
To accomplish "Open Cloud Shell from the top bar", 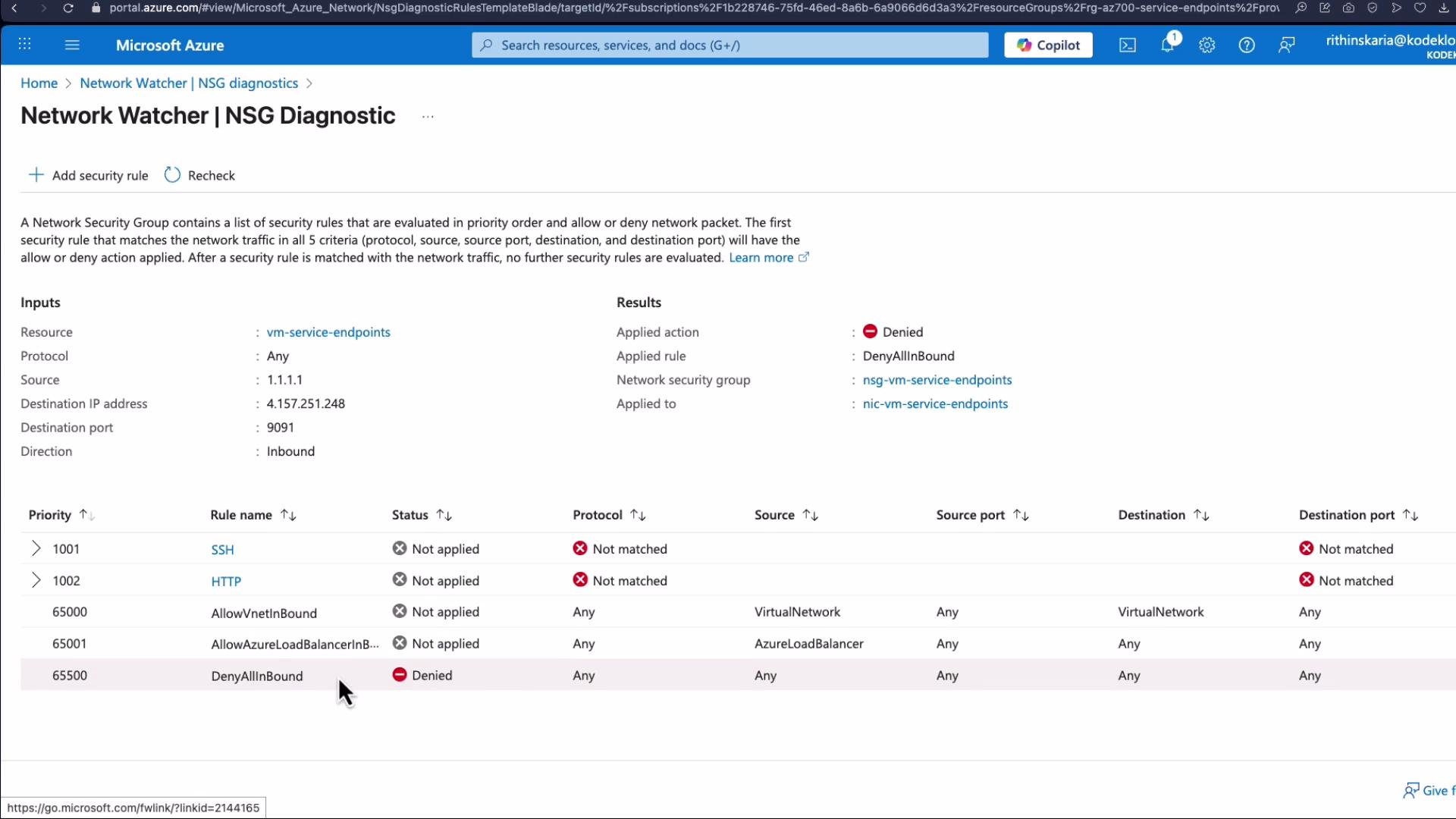I will pos(1128,45).
